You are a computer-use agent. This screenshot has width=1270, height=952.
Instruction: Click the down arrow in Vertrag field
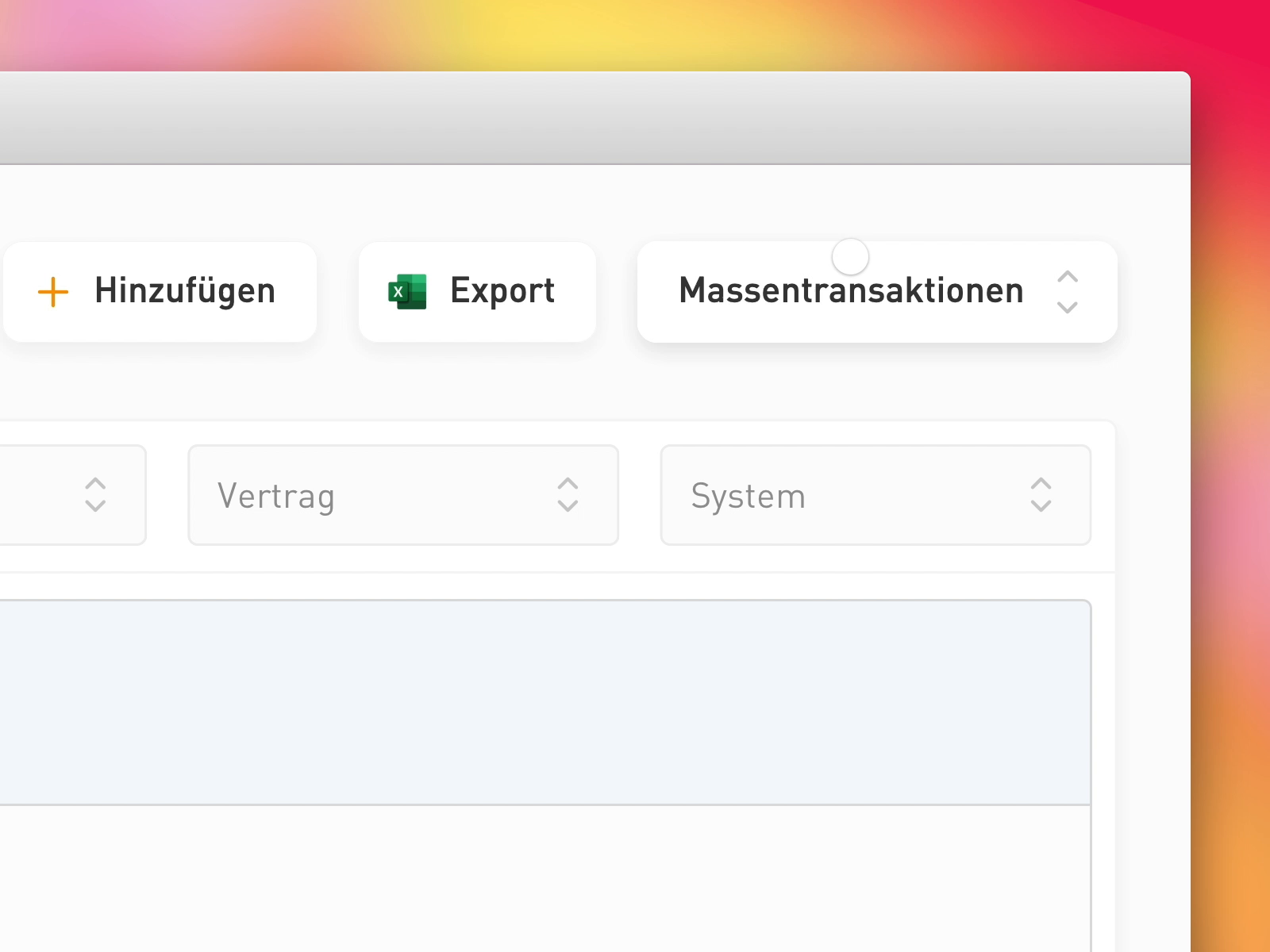[x=568, y=506]
